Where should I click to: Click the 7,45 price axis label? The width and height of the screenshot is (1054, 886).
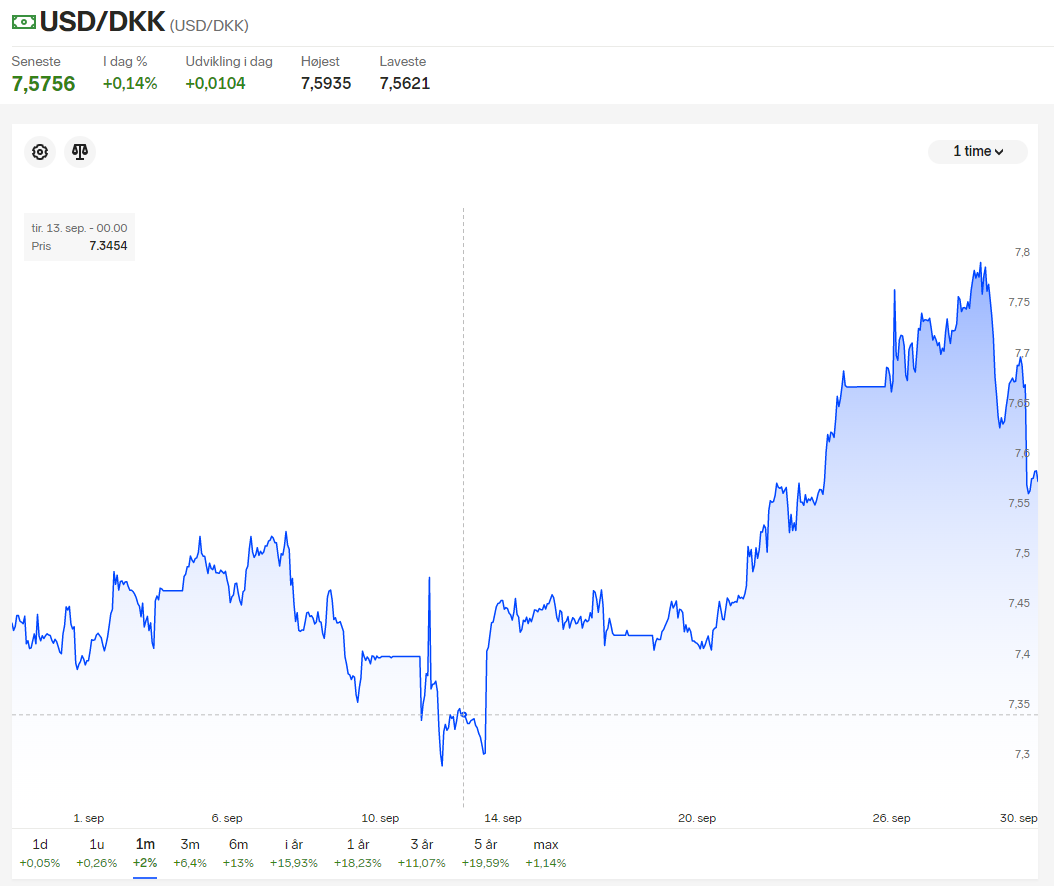pyautogui.click(x=1019, y=604)
